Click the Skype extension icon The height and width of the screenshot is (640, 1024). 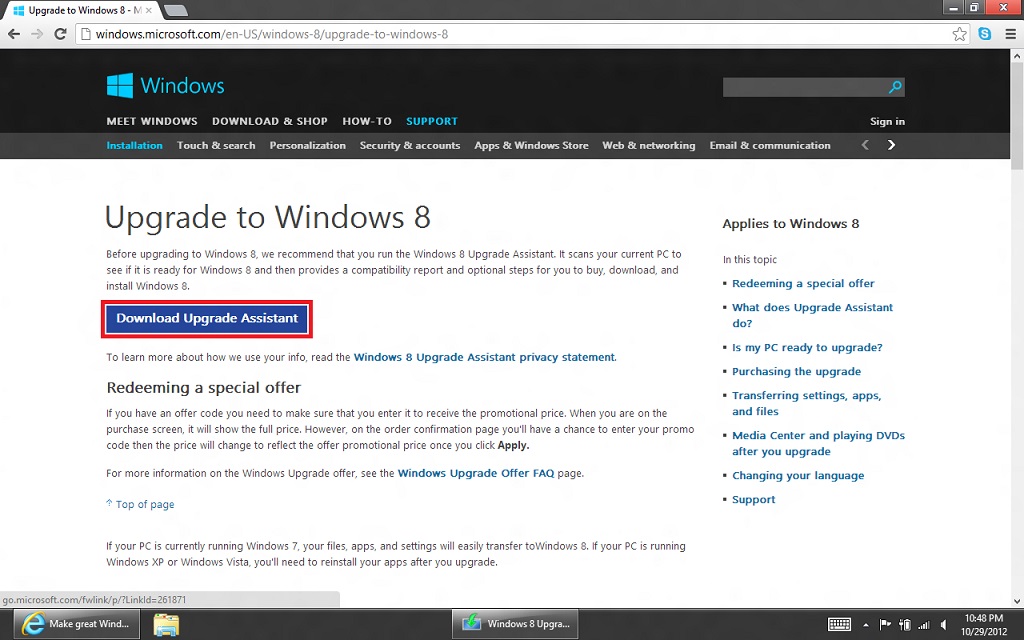click(x=985, y=34)
